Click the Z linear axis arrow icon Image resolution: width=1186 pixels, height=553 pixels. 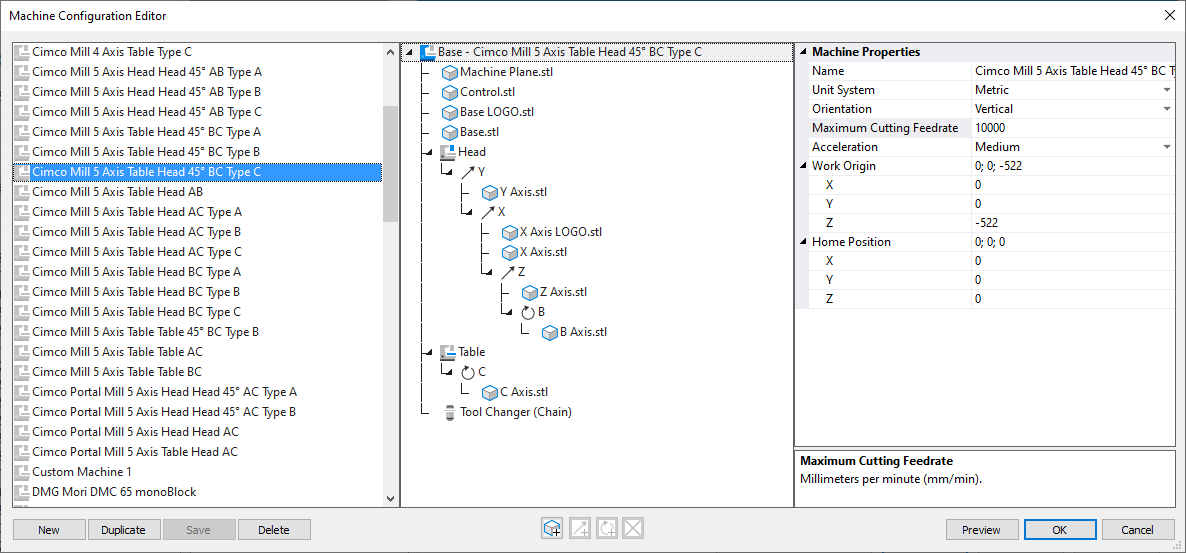[x=508, y=272]
